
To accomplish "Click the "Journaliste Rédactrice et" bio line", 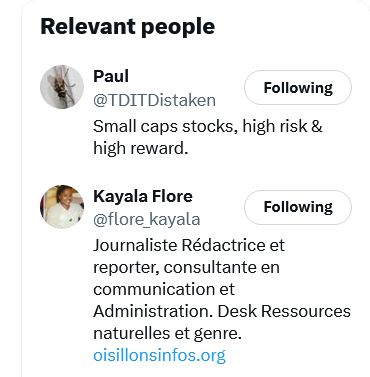I will coord(189,245).
